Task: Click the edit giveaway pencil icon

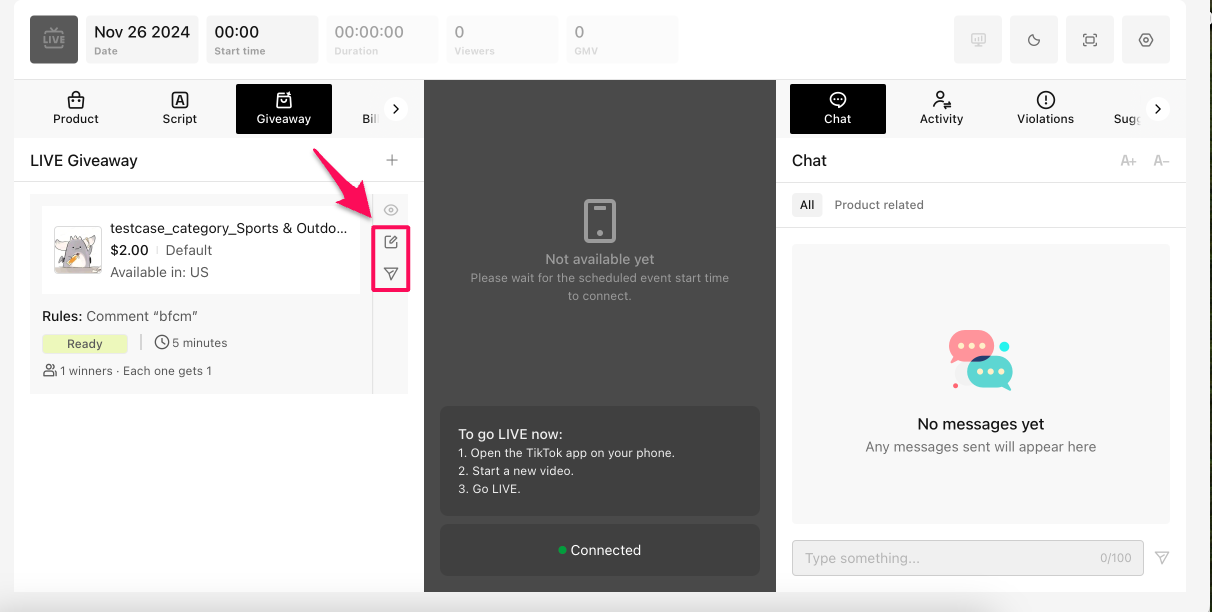Action: (391, 242)
